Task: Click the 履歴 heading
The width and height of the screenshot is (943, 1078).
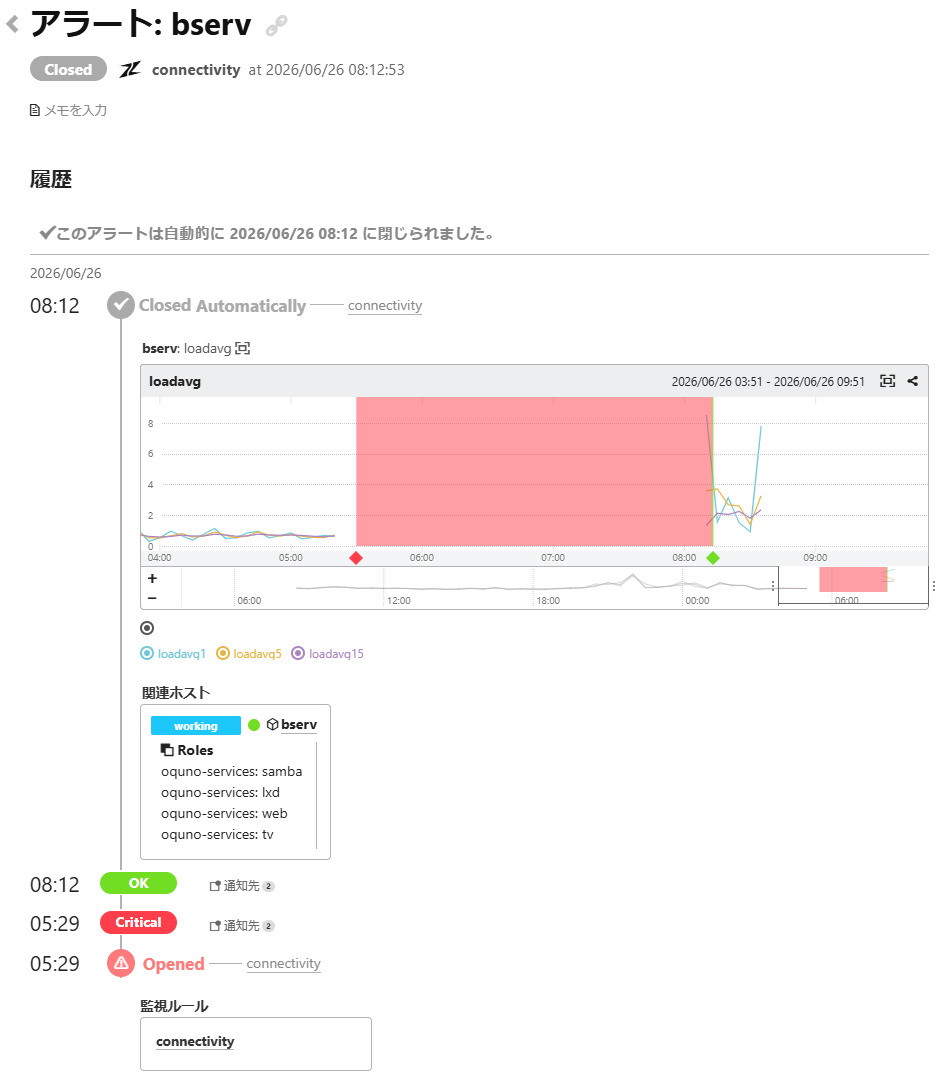Action: (51, 179)
